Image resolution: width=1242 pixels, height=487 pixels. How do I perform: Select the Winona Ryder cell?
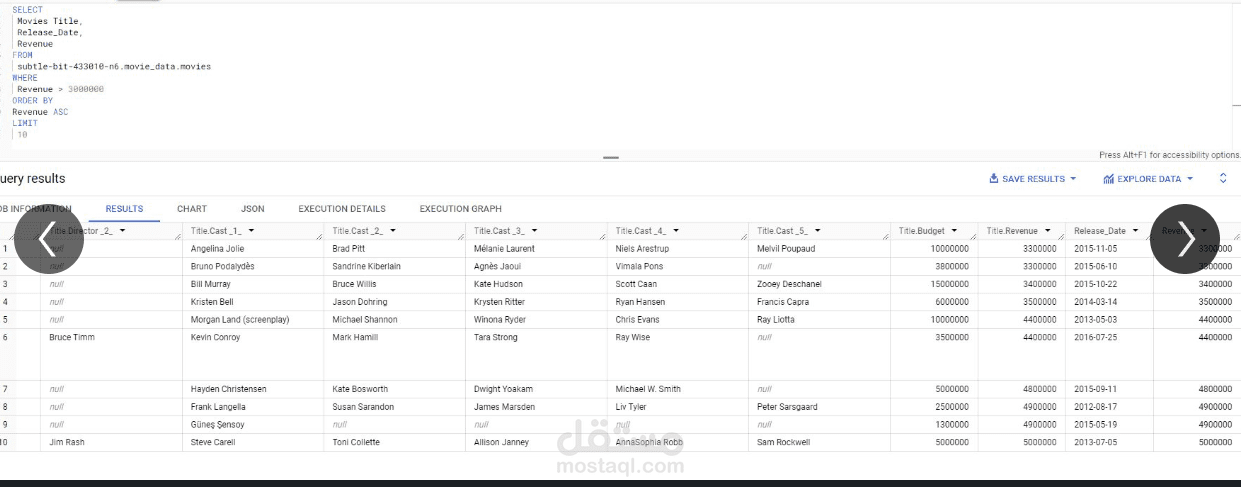(x=500, y=320)
